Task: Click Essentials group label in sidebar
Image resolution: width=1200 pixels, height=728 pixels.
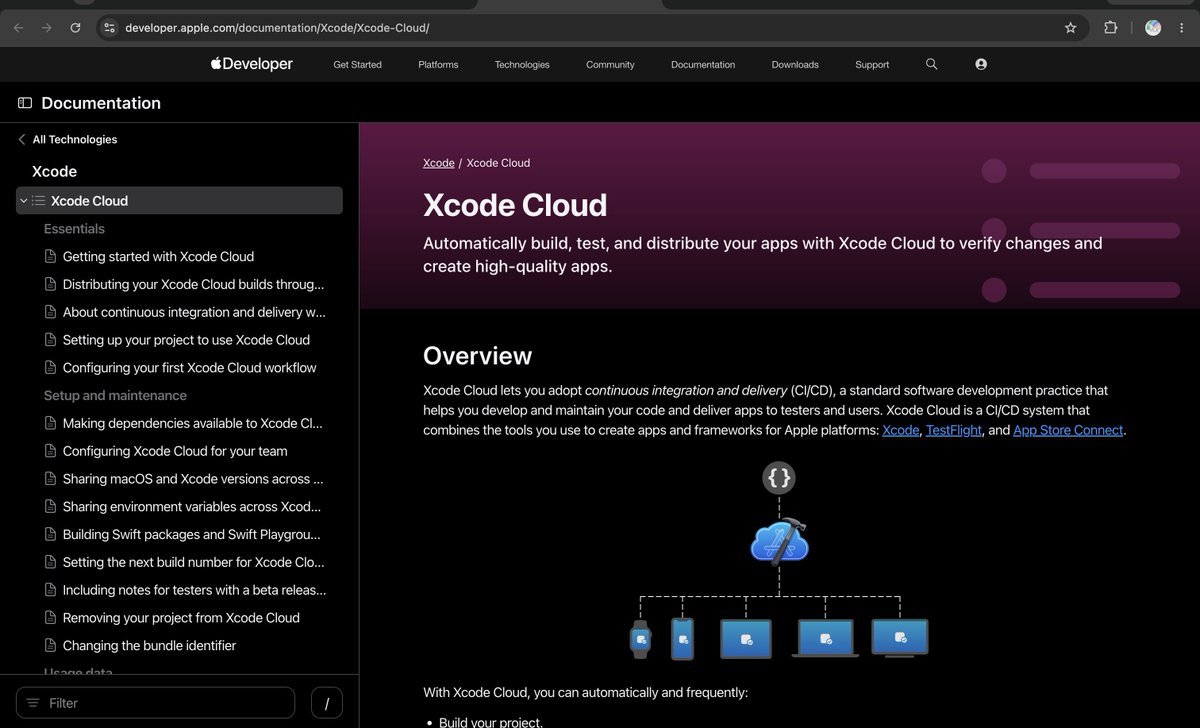Action: click(74, 229)
